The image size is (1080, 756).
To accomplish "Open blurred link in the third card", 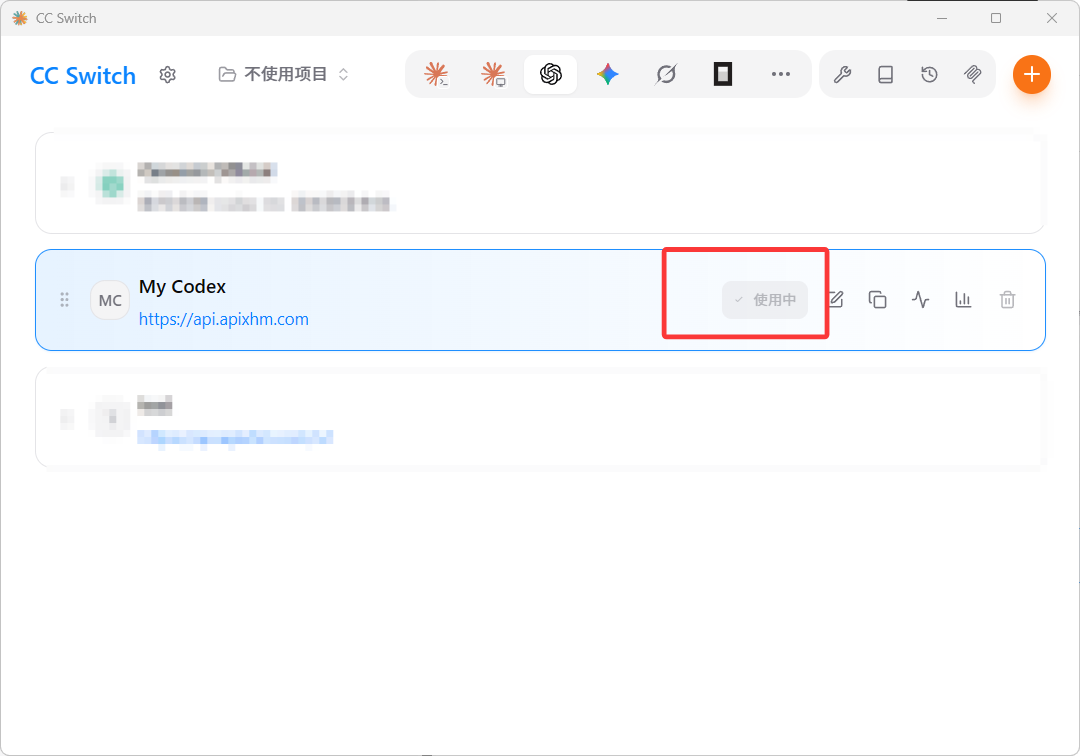I will click(235, 437).
